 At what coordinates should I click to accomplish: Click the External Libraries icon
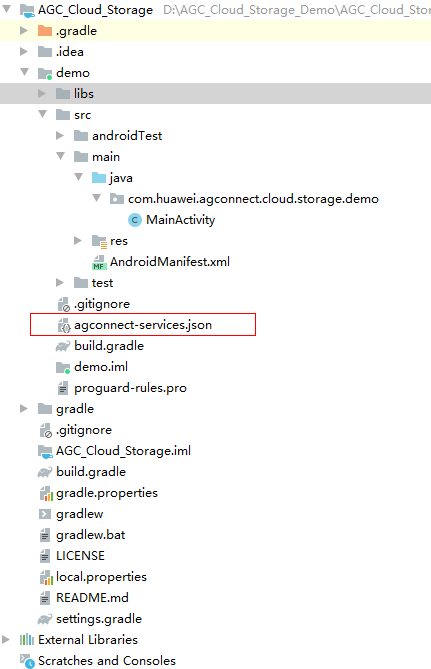point(26,640)
